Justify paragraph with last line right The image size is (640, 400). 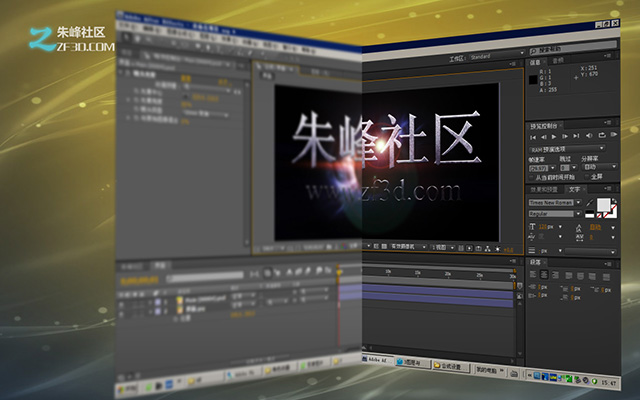click(592, 277)
